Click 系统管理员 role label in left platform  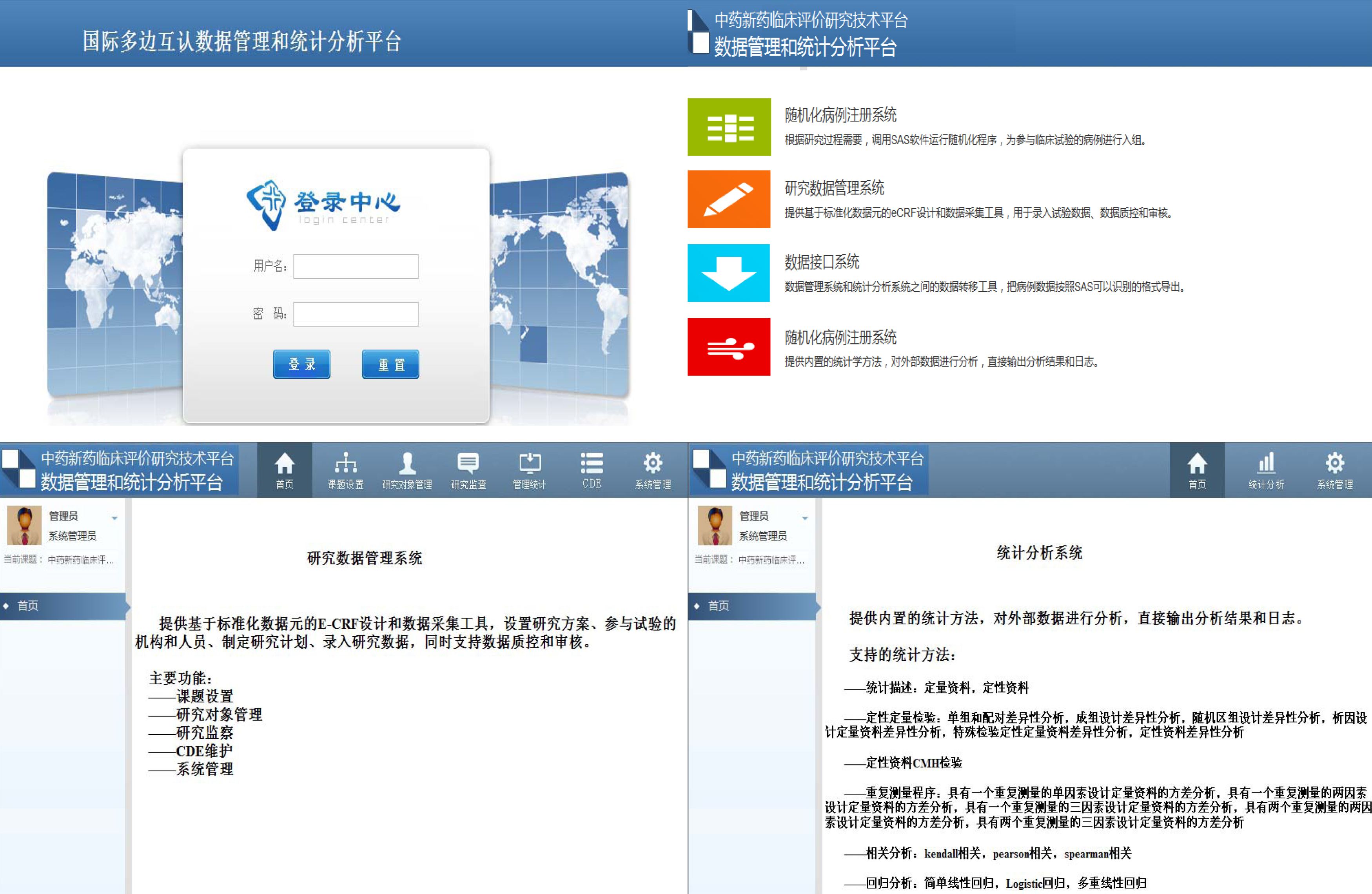pyautogui.click(x=72, y=535)
